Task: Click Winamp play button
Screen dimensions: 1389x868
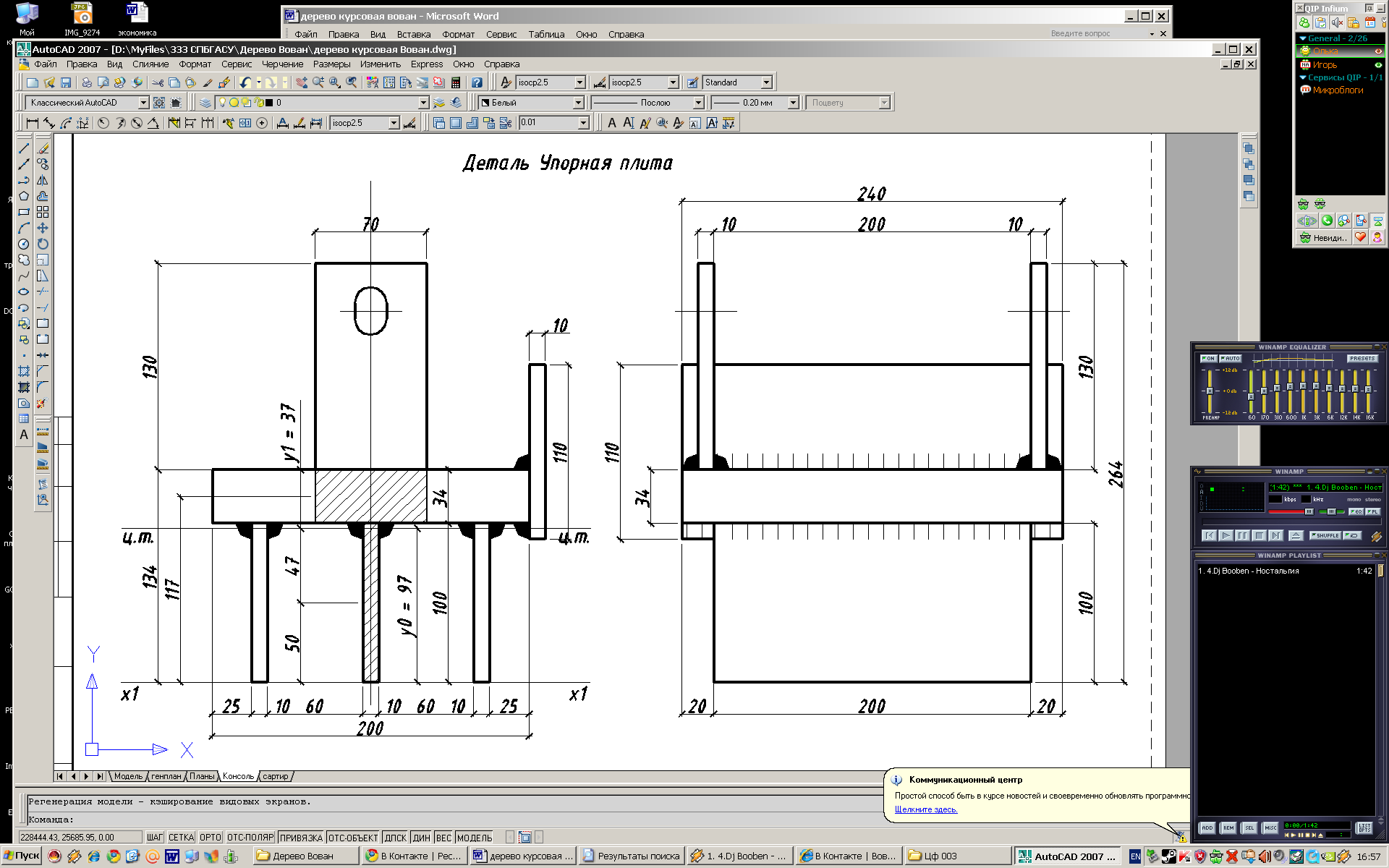Action: [x=1225, y=536]
